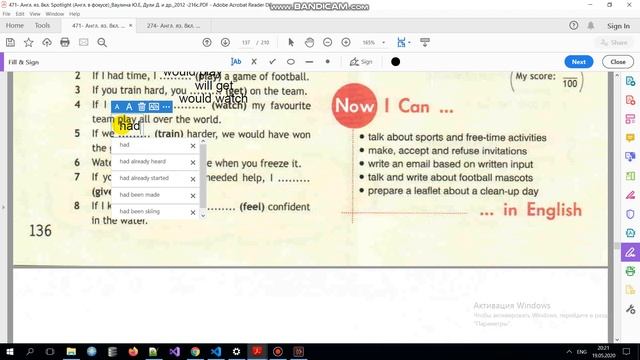Close the 471- document tab
This screenshot has width=640, height=360.
point(131,26)
